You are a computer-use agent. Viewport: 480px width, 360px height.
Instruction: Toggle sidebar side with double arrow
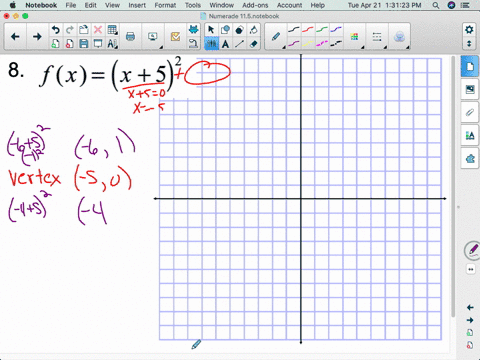point(470,269)
